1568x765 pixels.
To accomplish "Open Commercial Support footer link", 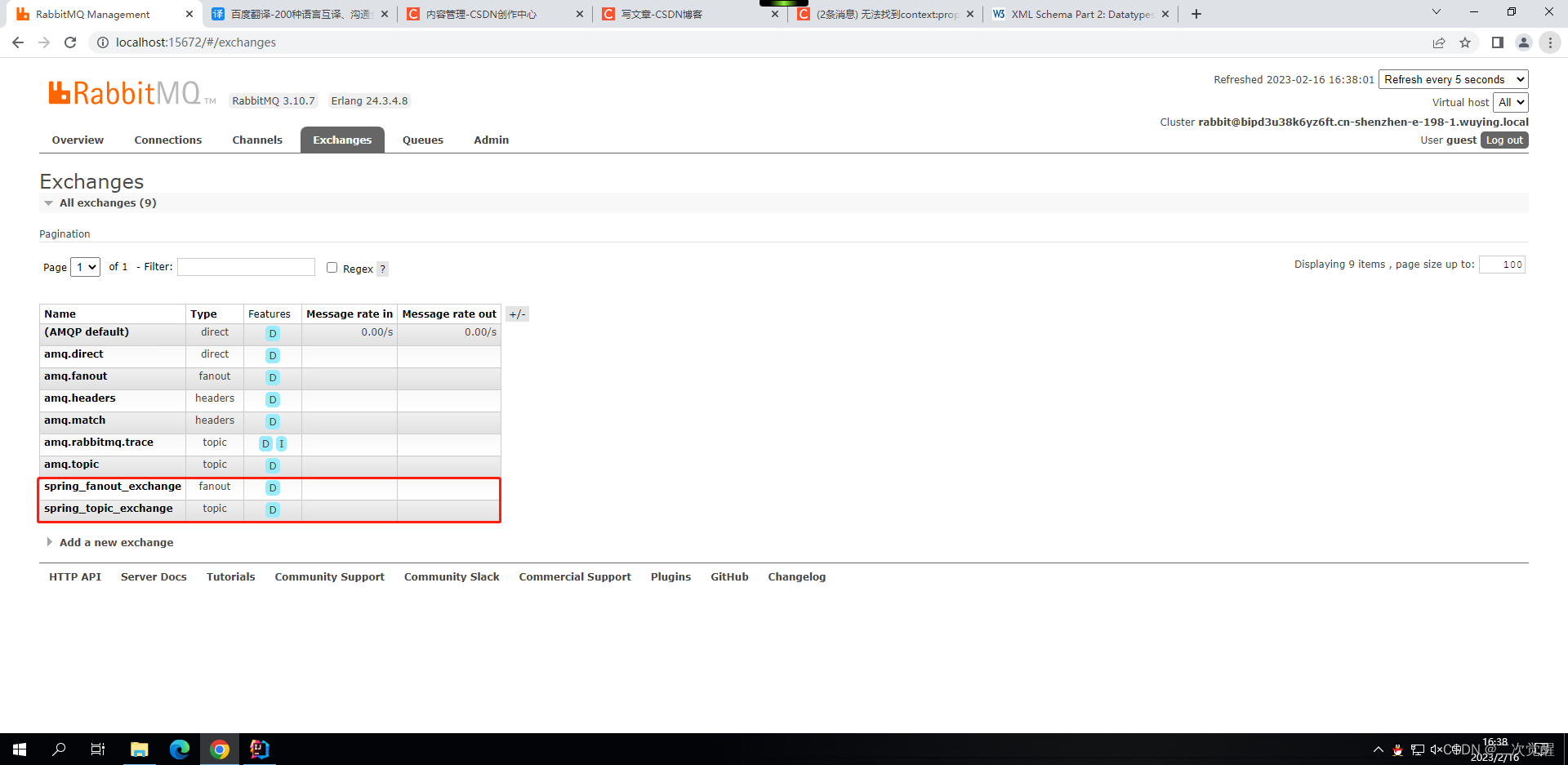I will click(575, 576).
